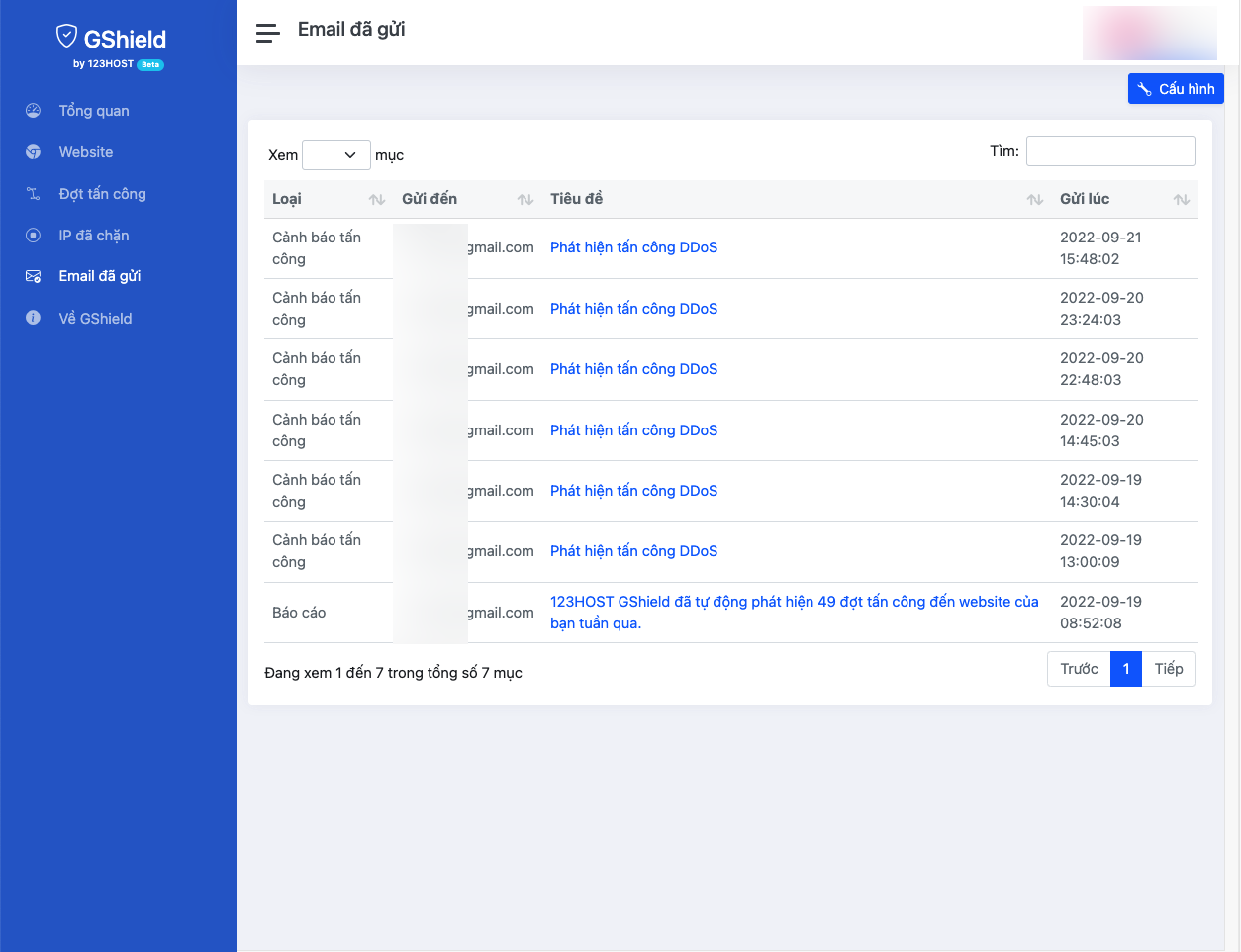This screenshot has height=952, width=1241.
Task: Expand the Tiêu đề column sort control
Action: (x=1035, y=199)
